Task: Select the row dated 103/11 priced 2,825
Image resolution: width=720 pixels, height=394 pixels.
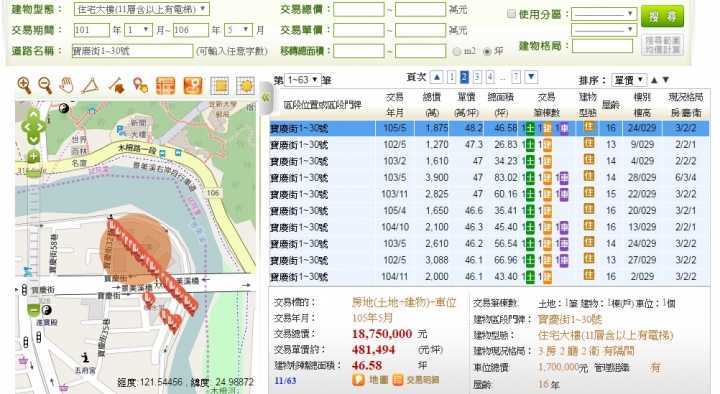Action: pyautogui.click(x=489, y=194)
